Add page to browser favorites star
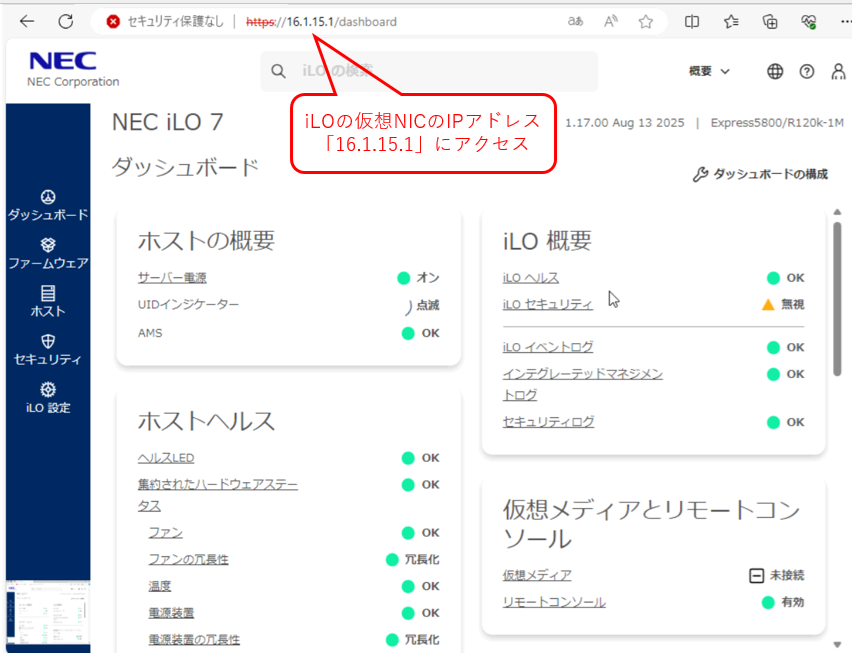 click(646, 21)
